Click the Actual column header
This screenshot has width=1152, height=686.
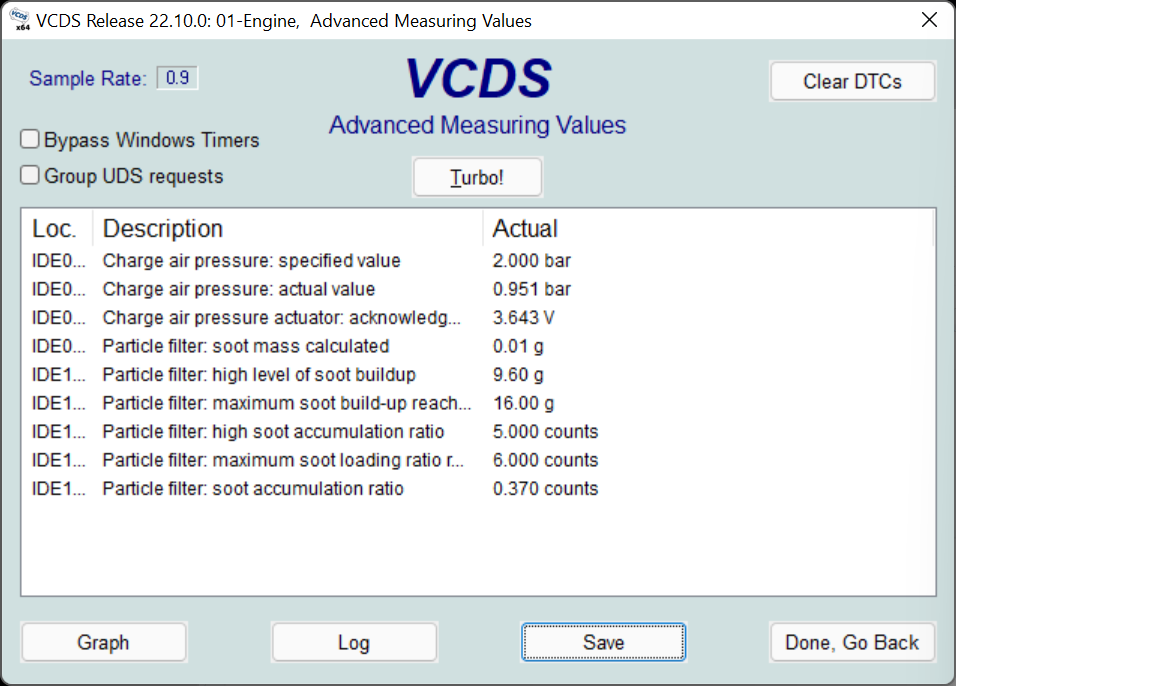707,228
